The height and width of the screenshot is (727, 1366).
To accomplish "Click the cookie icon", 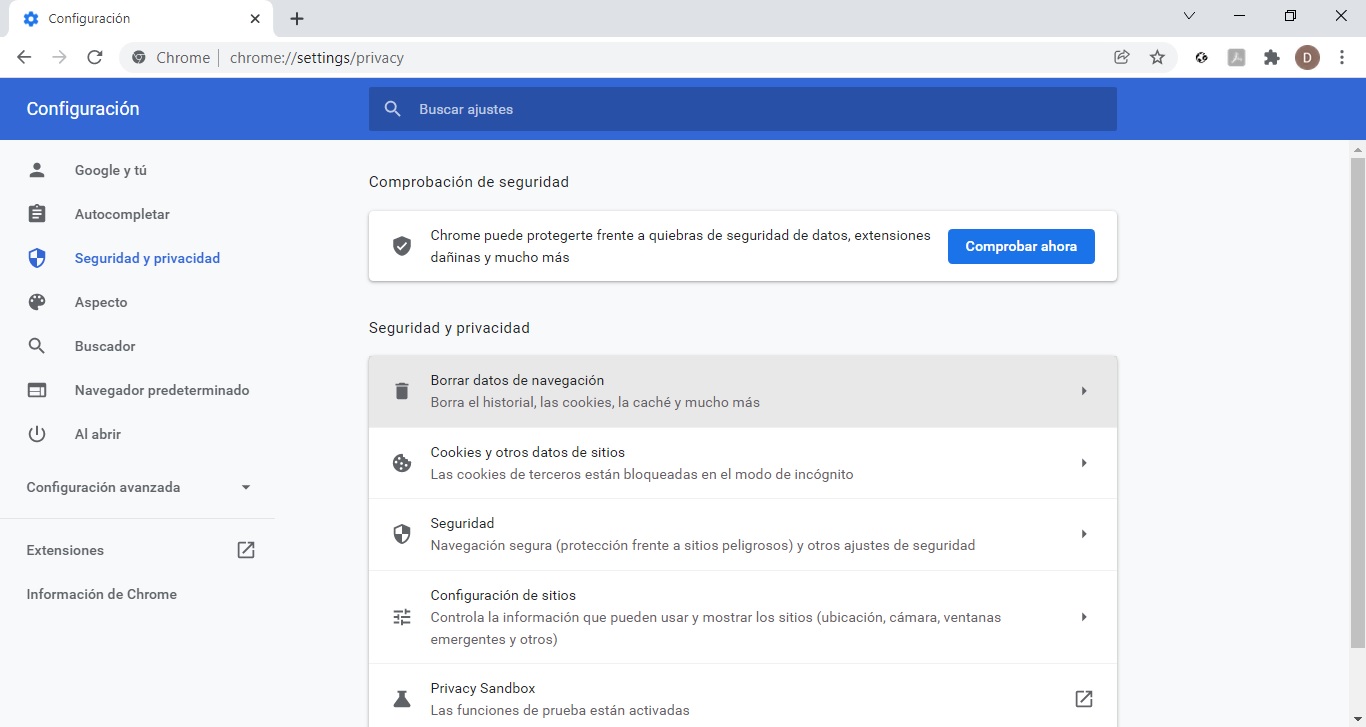I will [402, 463].
